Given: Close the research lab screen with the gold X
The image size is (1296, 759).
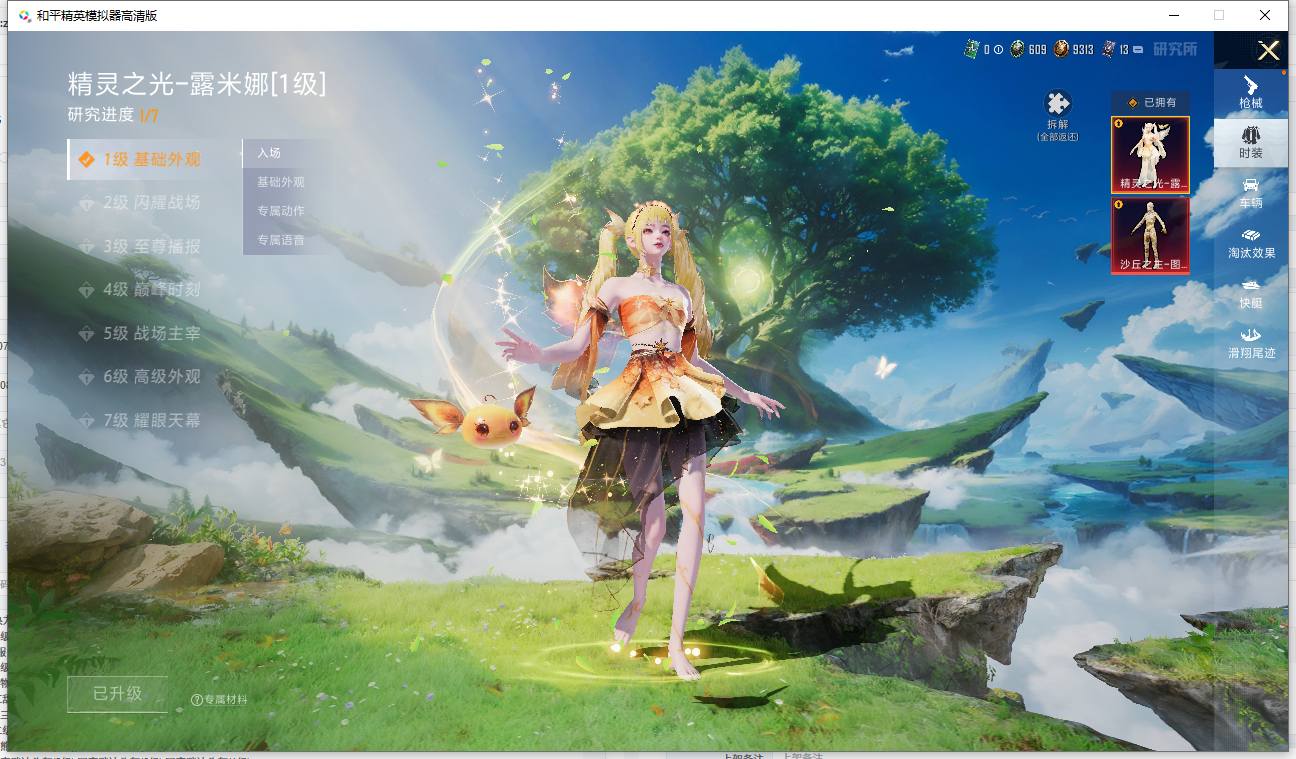Looking at the screenshot, I should pyautogui.click(x=1268, y=51).
